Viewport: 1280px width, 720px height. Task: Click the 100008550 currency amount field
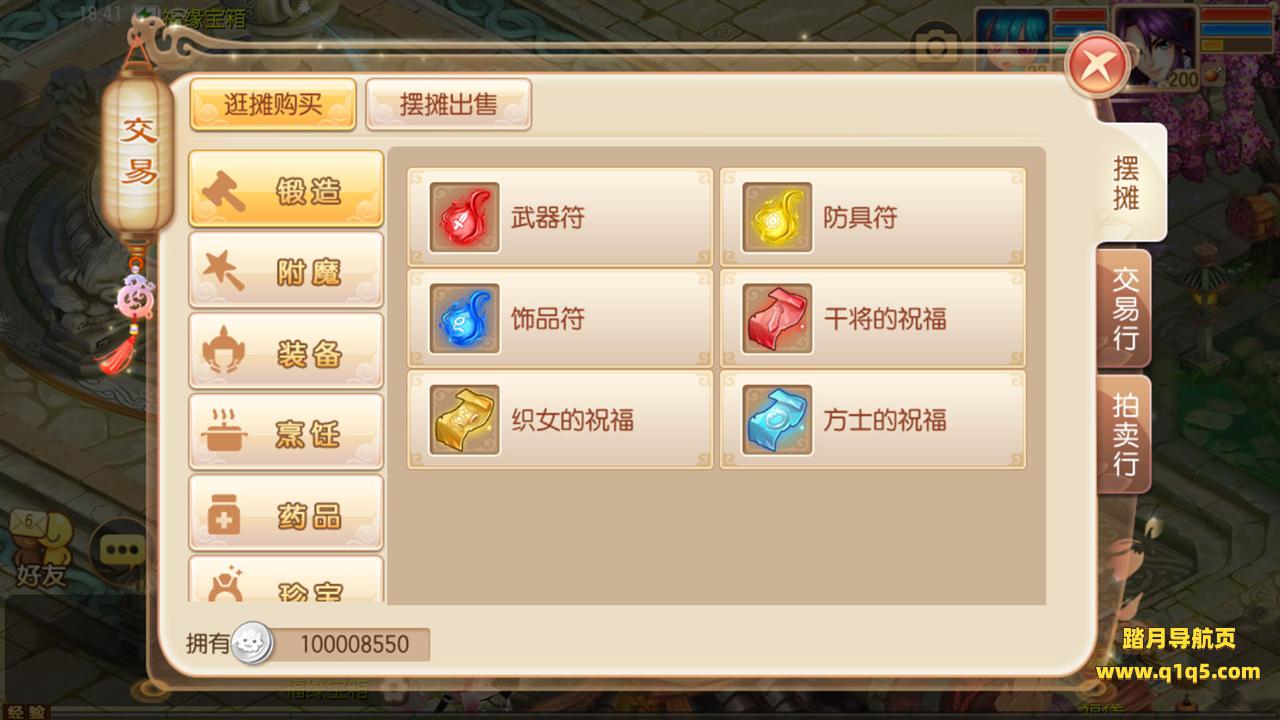(x=349, y=644)
